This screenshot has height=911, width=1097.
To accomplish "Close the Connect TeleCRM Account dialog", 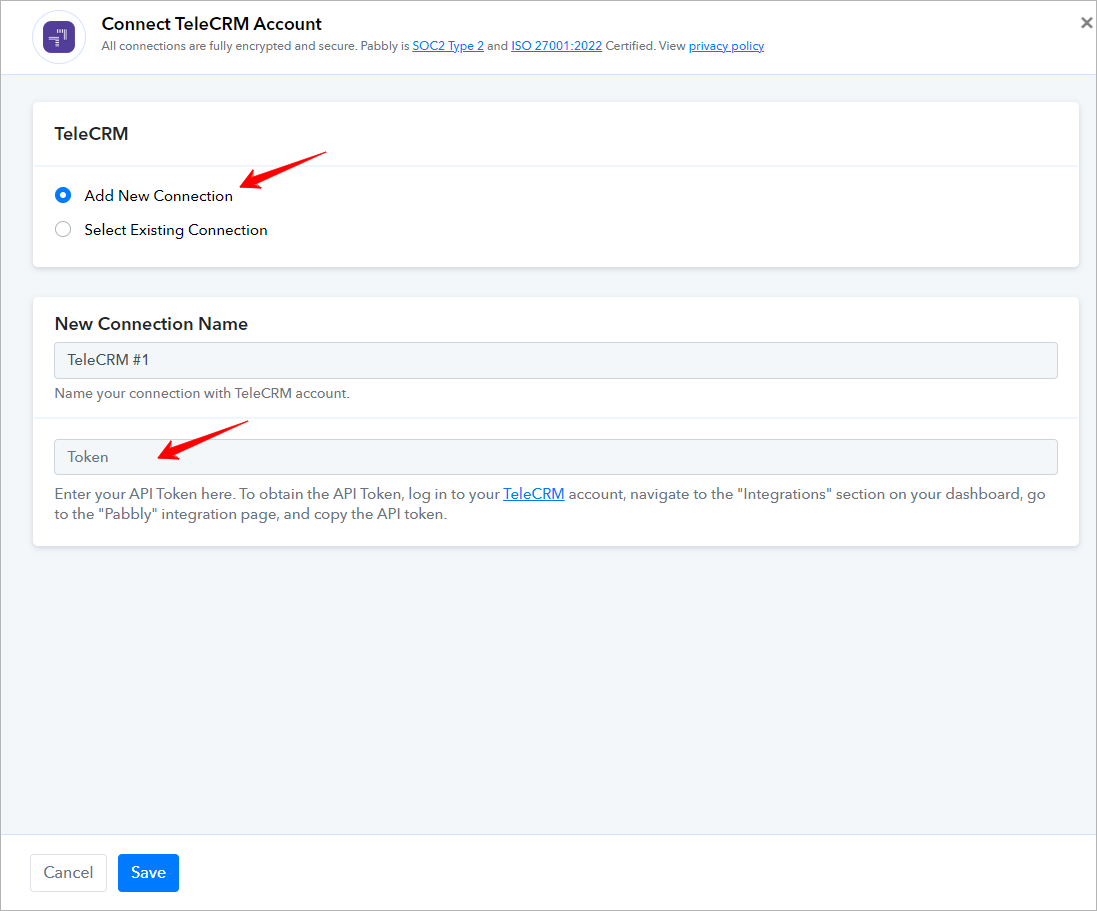I will [x=1086, y=23].
